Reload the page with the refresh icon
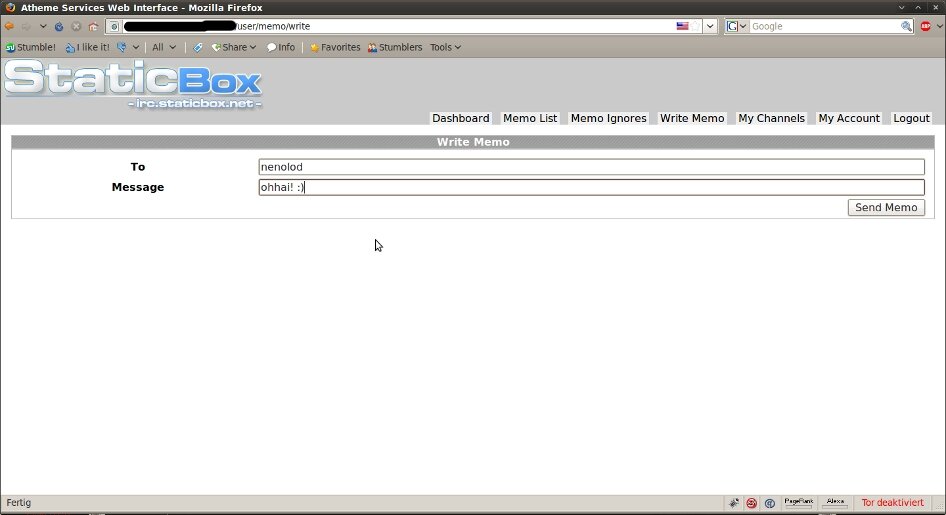 point(59,26)
